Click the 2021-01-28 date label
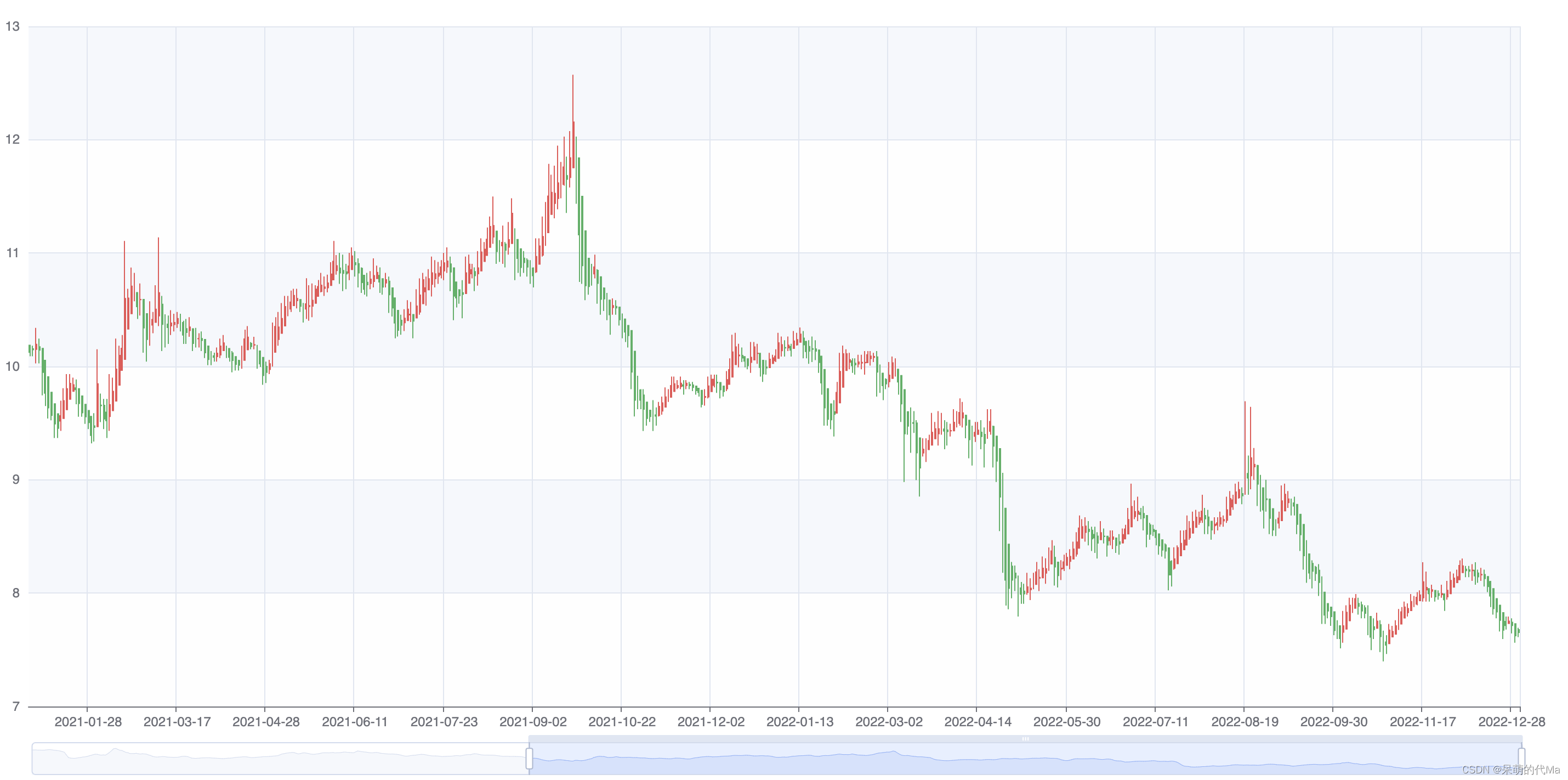 [88, 721]
